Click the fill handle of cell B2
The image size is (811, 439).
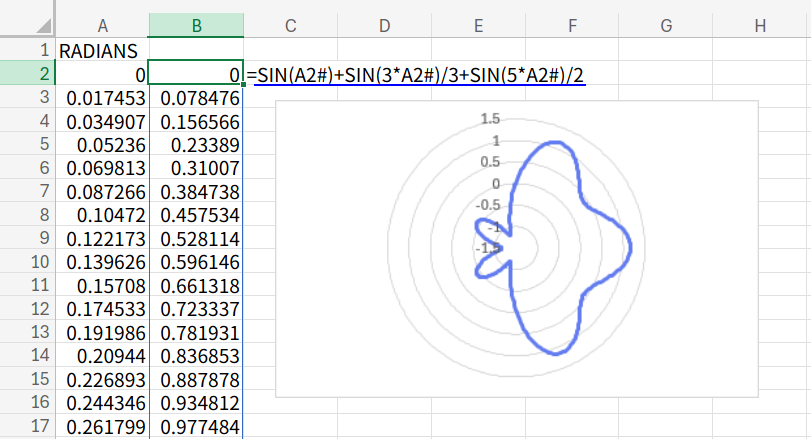242,86
